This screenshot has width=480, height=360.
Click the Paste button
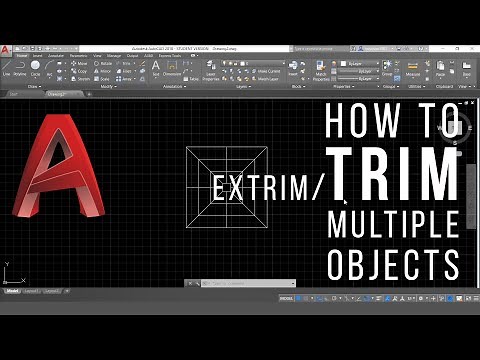coord(440,69)
